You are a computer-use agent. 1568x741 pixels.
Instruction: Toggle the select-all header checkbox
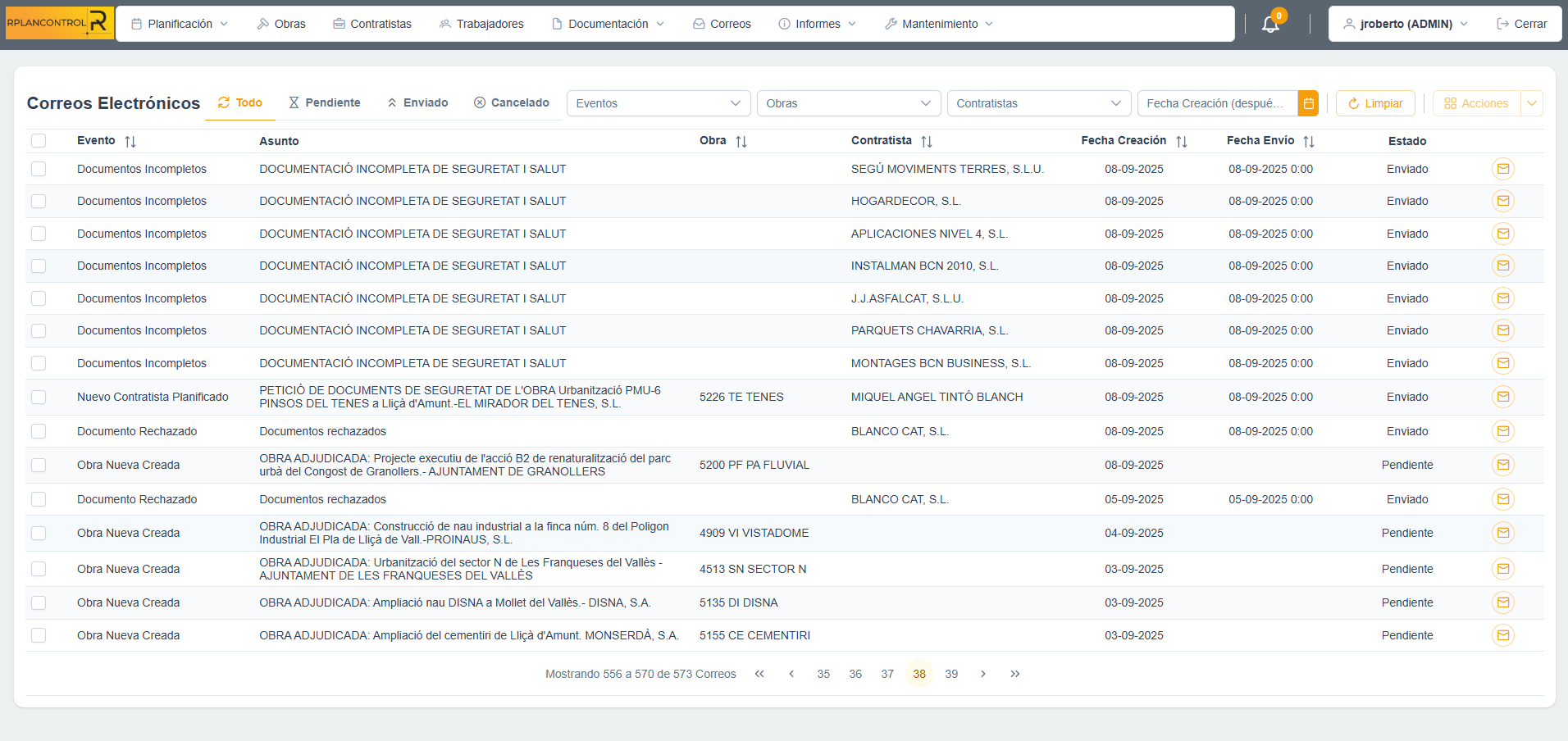click(x=39, y=140)
